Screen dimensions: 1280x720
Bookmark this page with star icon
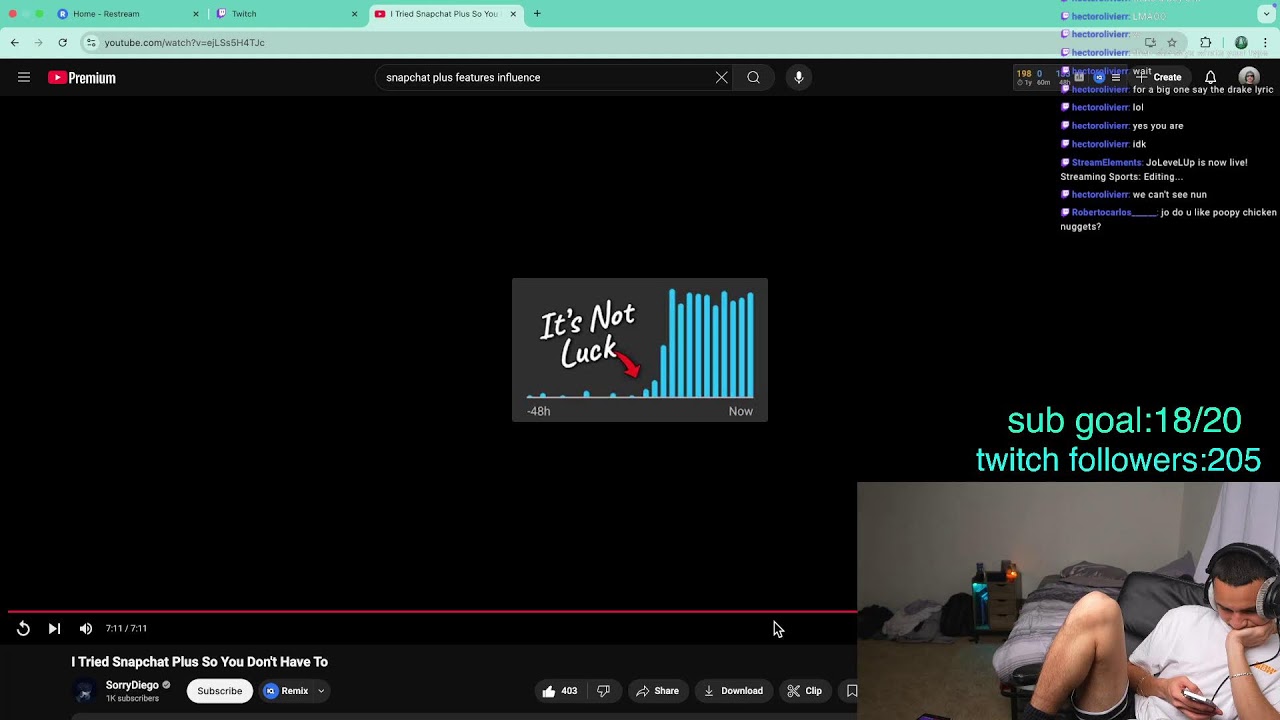coord(1172,42)
